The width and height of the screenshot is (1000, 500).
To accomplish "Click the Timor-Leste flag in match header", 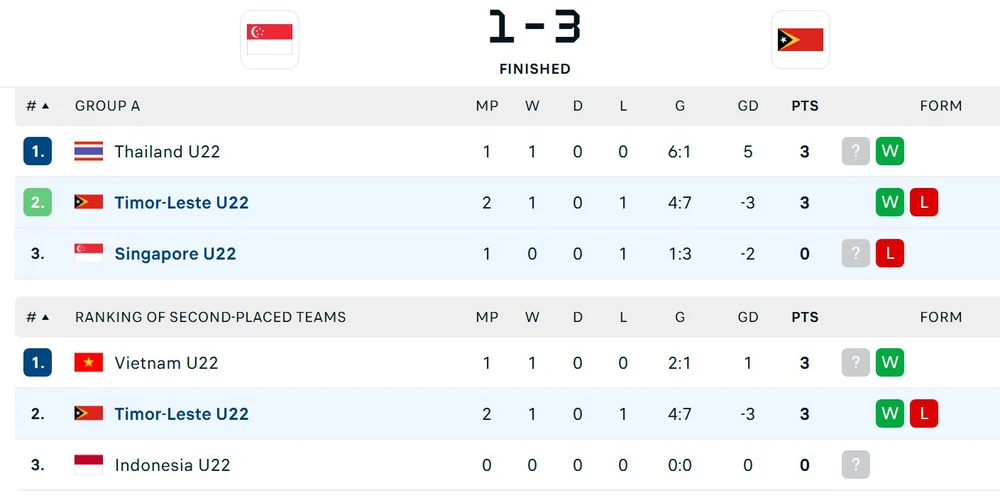I will click(x=800, y=40).
